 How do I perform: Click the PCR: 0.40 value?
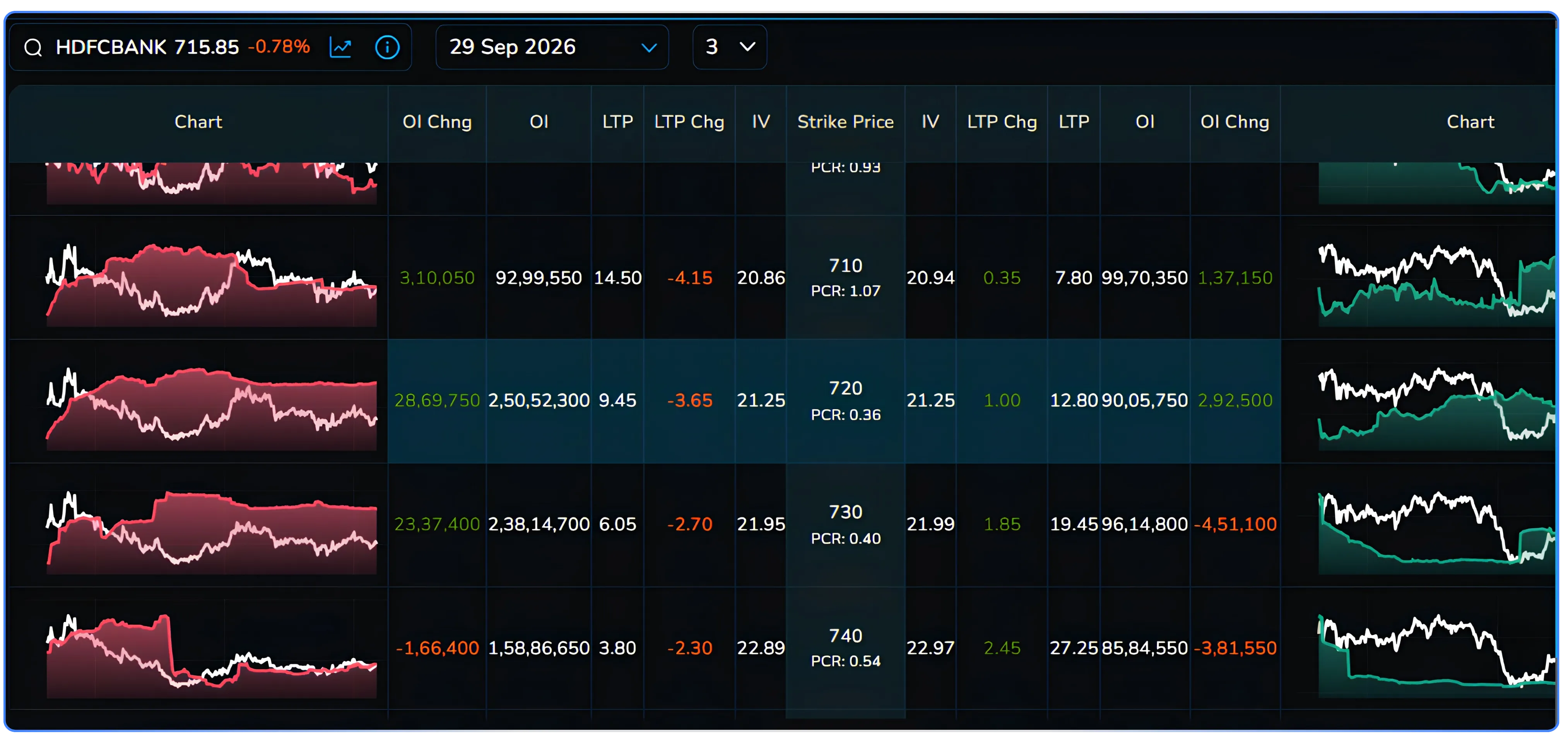(x=845, y=538)
